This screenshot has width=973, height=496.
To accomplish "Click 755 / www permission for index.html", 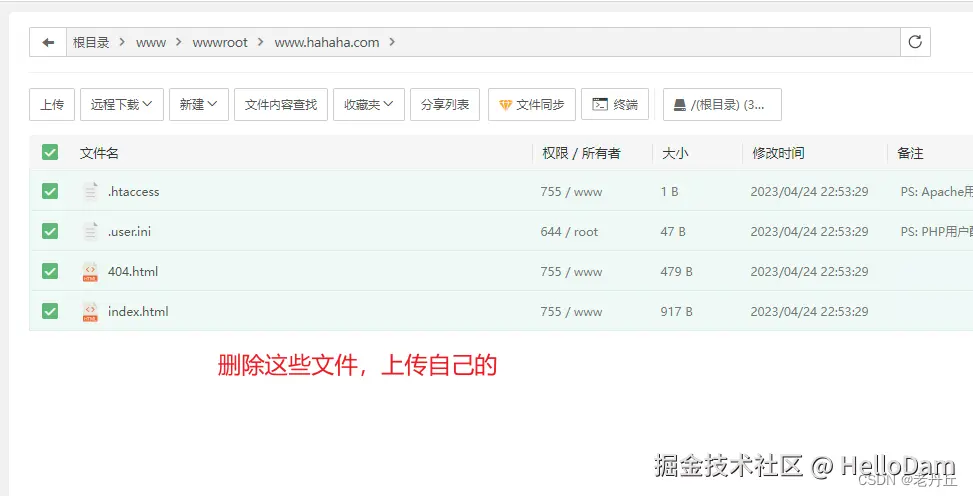I will click(571, 312).
